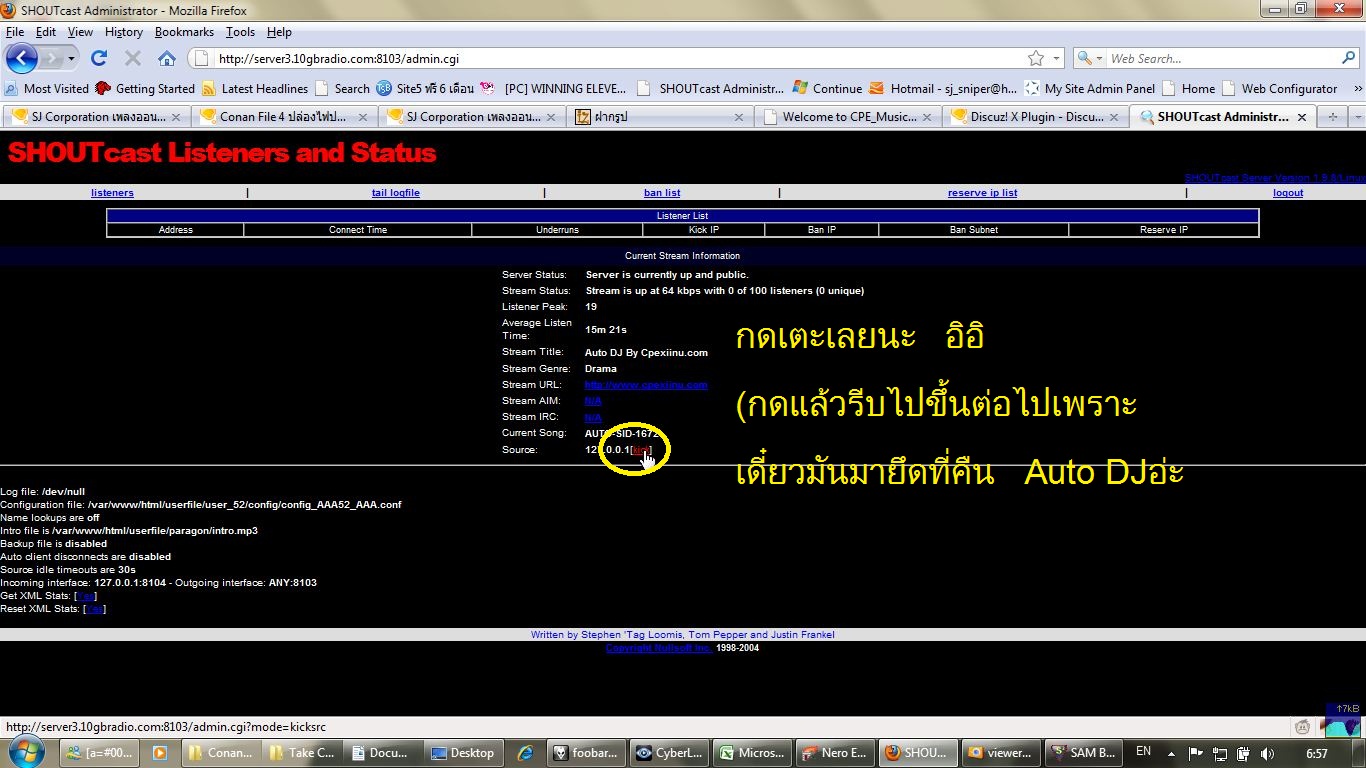Open the back/forward history dropdown arrow

coord(72,58)
